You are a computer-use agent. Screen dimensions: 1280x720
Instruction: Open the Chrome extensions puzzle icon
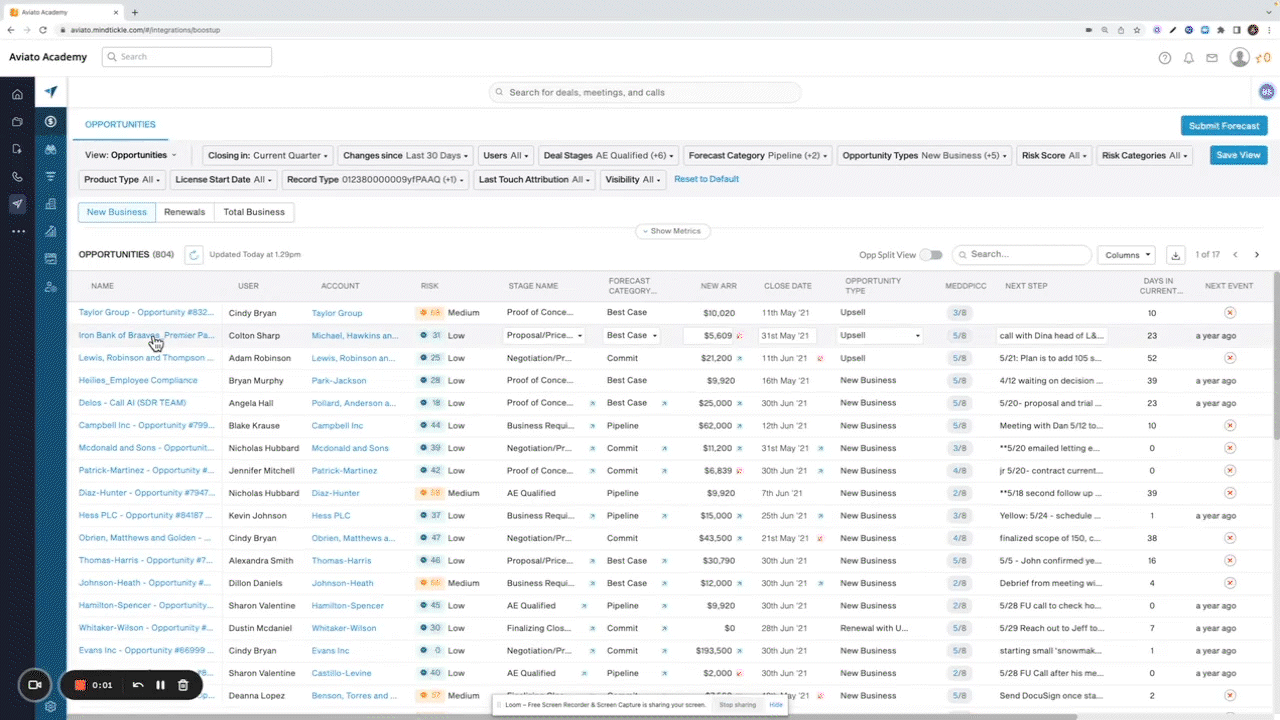pos(1220,30)
